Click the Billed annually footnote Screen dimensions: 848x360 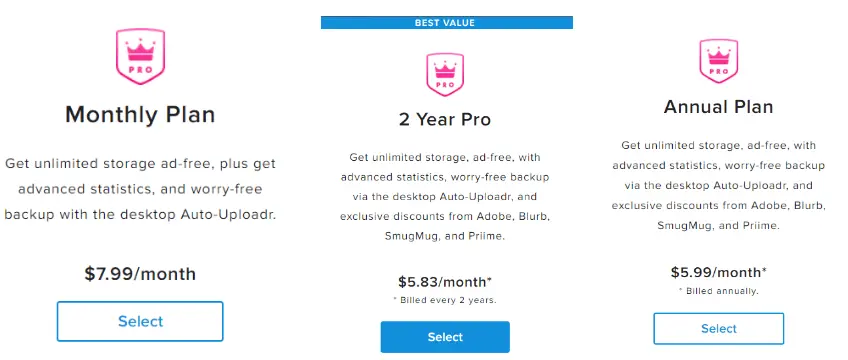[x=719, y=291]
